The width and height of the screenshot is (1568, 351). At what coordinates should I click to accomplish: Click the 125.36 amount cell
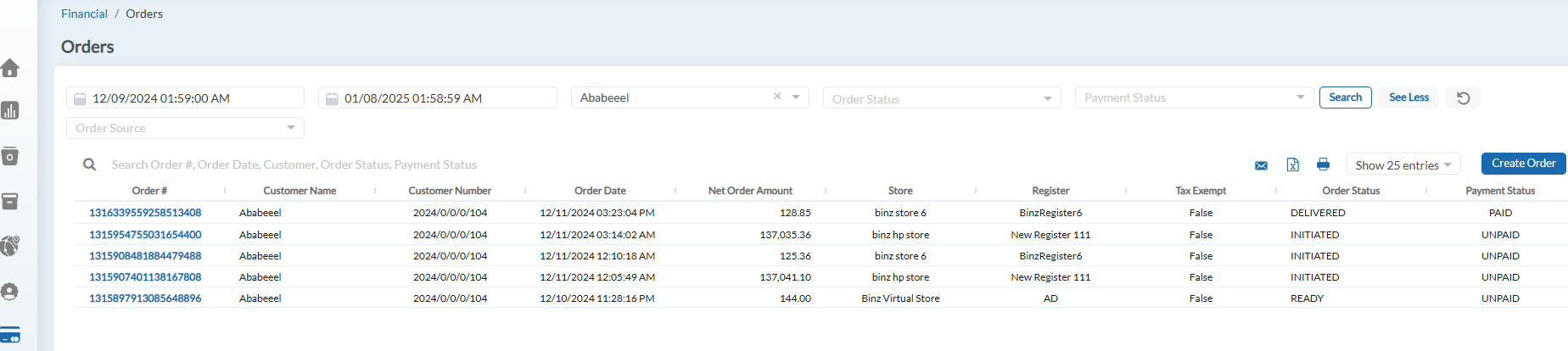click(795, 256)
